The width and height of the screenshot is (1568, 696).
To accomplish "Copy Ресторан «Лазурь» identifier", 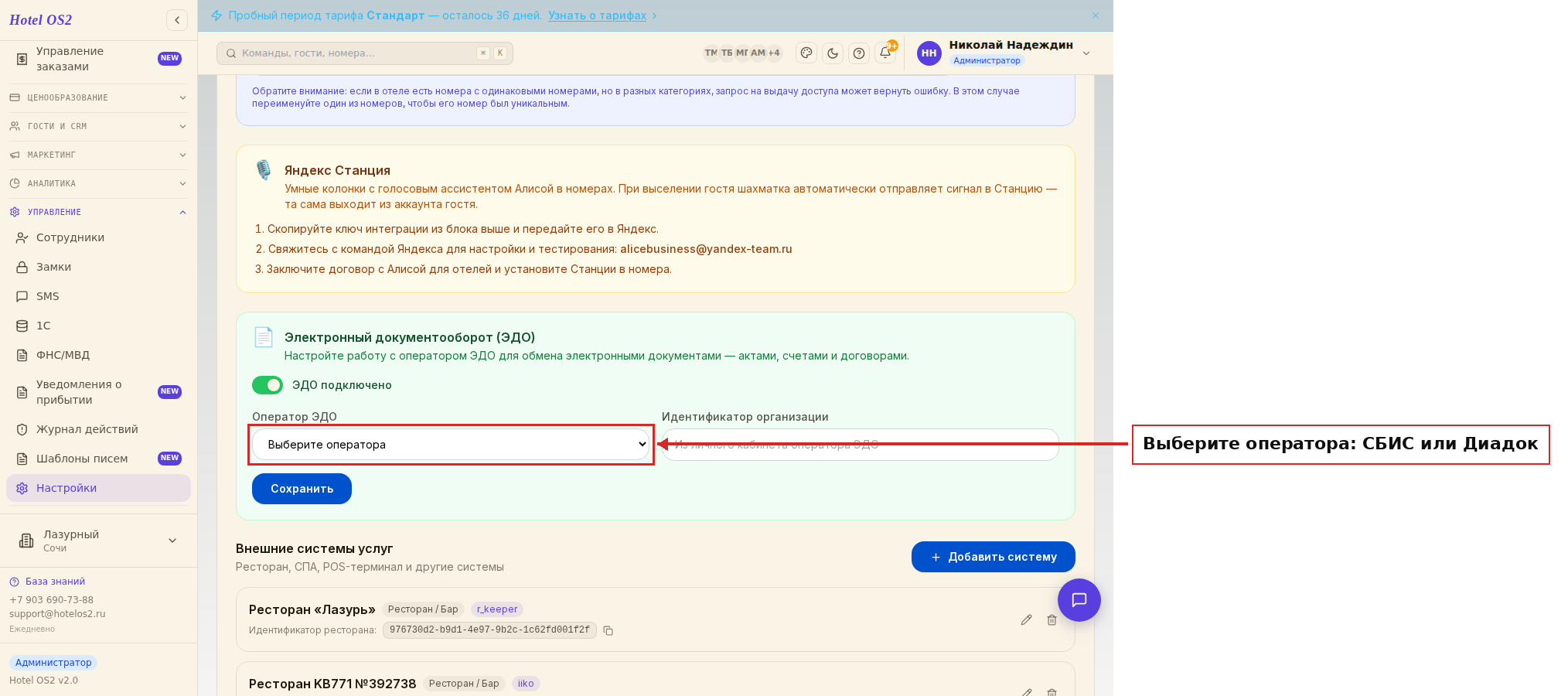I will point(608,630).
